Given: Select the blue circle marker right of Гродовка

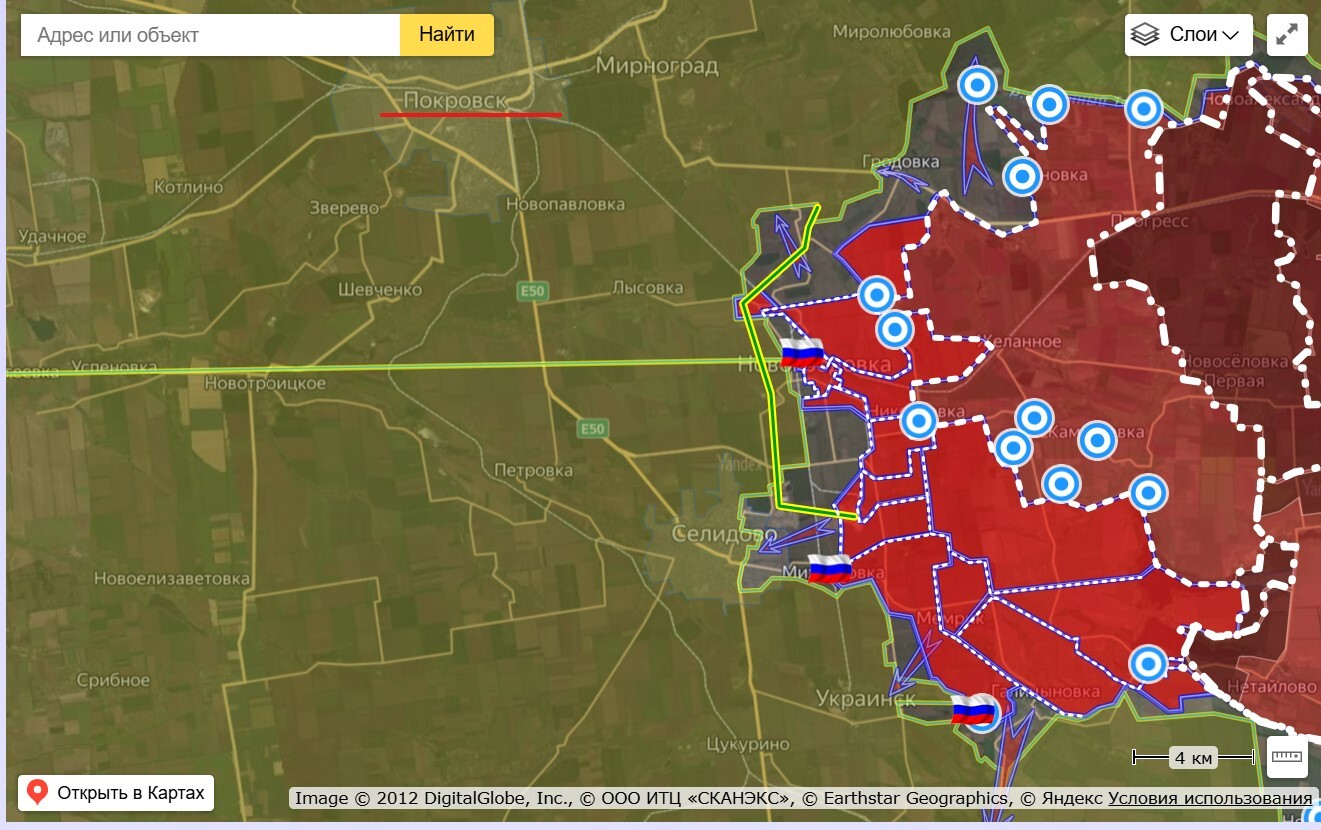Looking at the screenshot, I should pos(1022,177).
